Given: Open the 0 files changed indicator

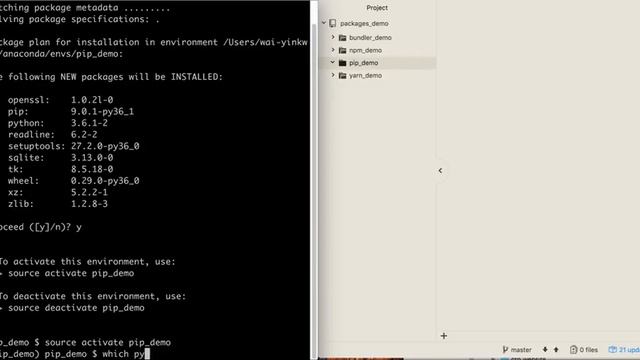Looking at the screenshot, I should click(584, 350).
